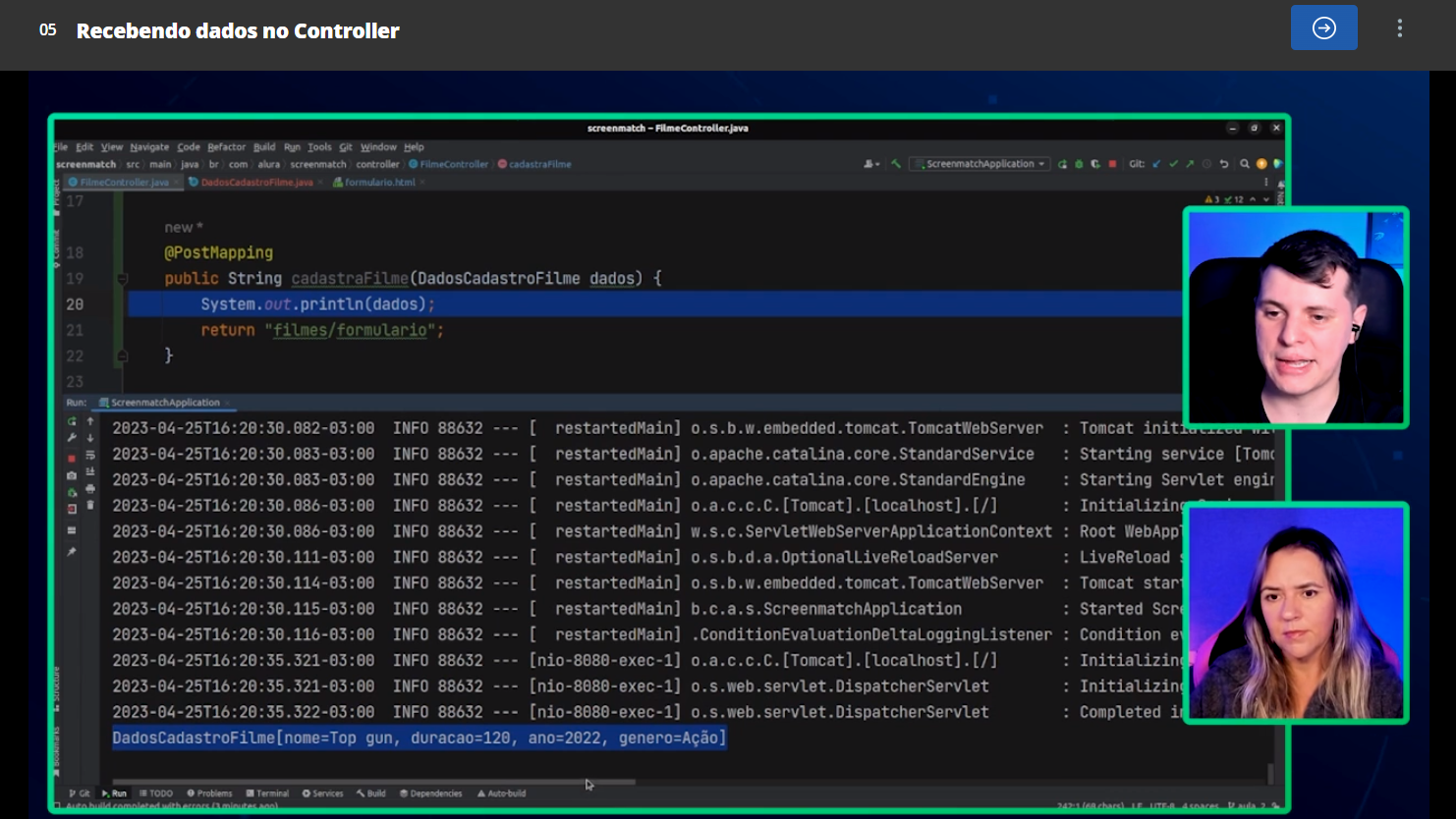Image resolution: width=1456 pixels, height=819 pixels.
Task: Click the alura breadcrumb folder
Action: point(269,165)
